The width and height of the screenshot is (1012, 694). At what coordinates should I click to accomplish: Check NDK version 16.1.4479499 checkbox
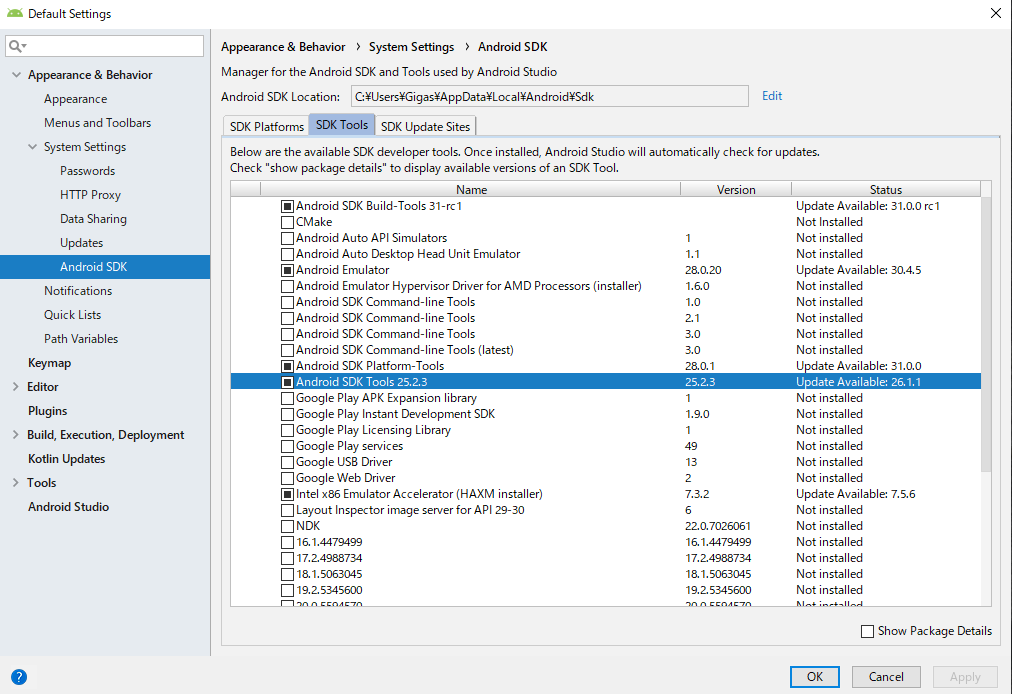(x=287, y=542)
